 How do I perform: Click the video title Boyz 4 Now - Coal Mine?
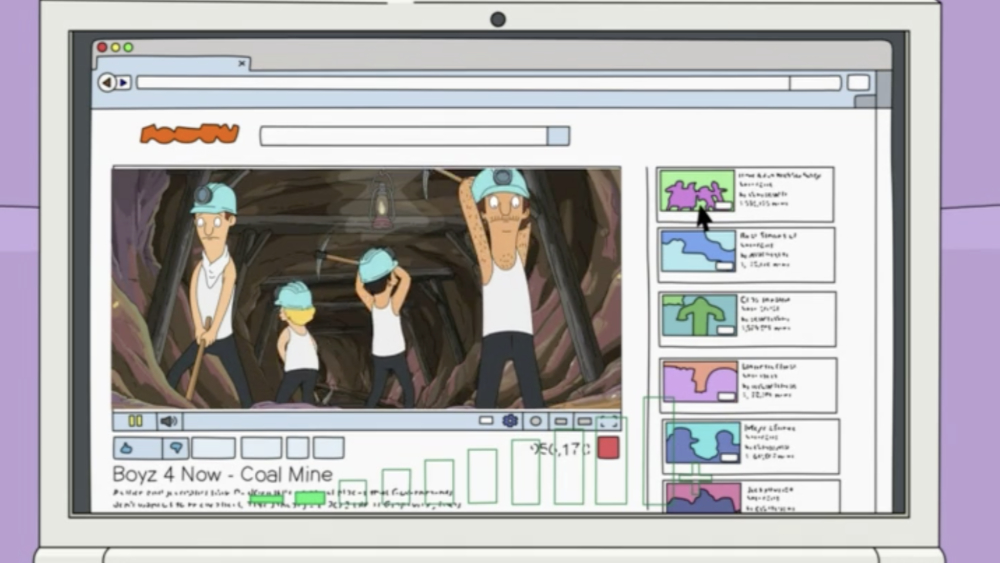[x=223, y=474]
